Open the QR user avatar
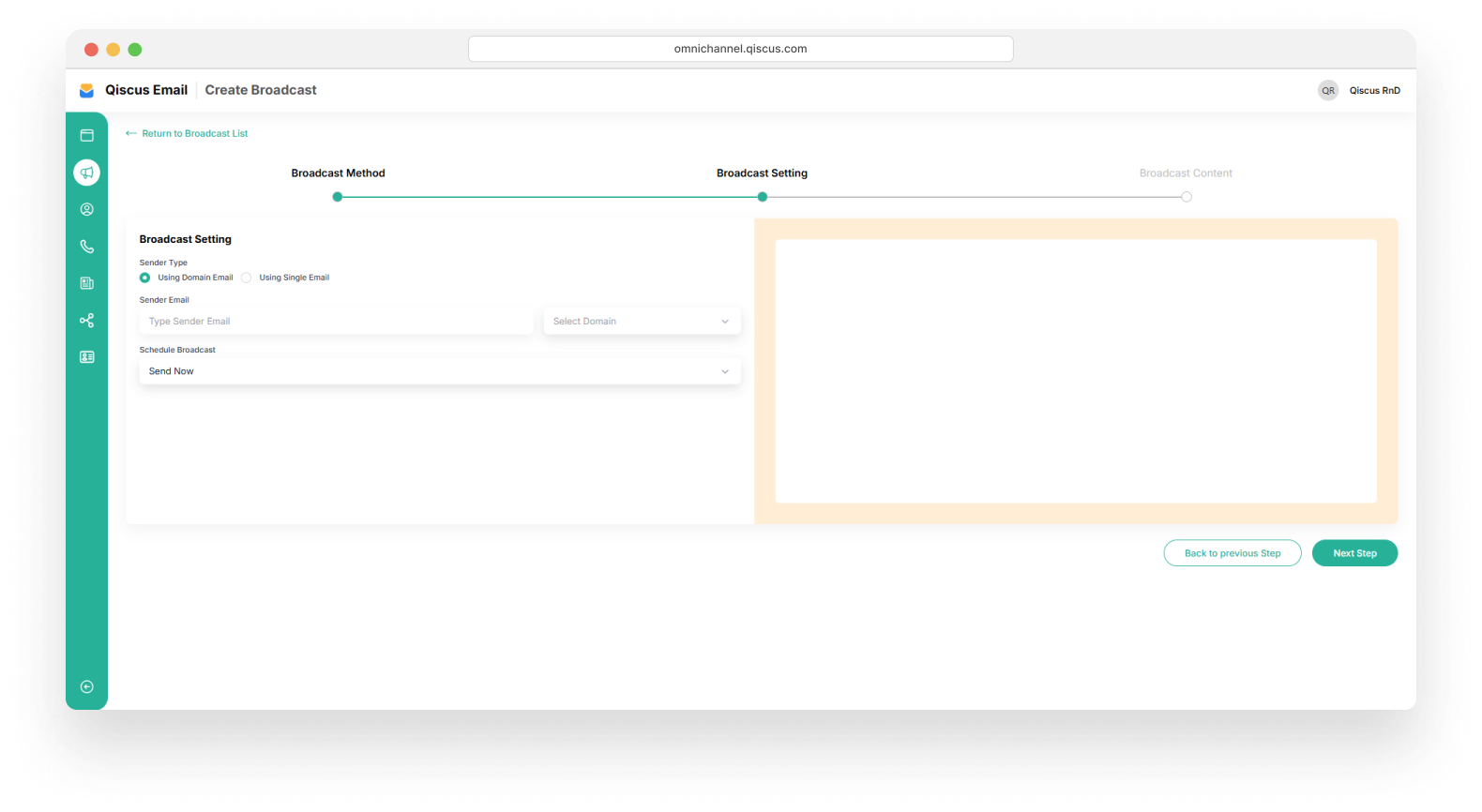This screenshot has width=1482, height=812. tap(1328, 90)
